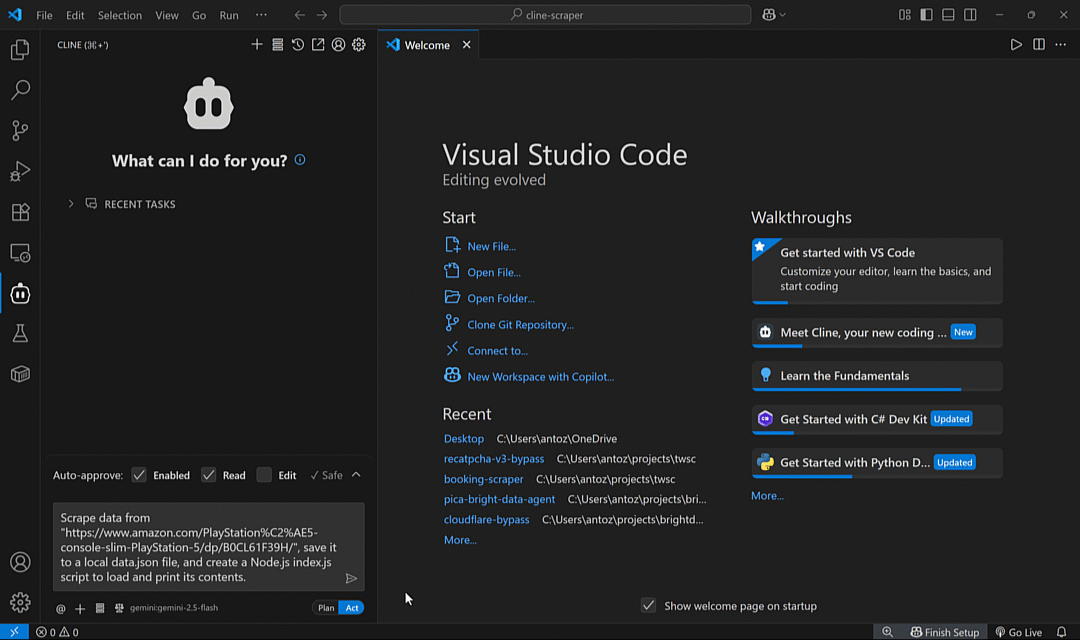The image size is (1080, 640).
Task: Open the Testing flask view
Action: pyautogui.click(x=20, y=334)
